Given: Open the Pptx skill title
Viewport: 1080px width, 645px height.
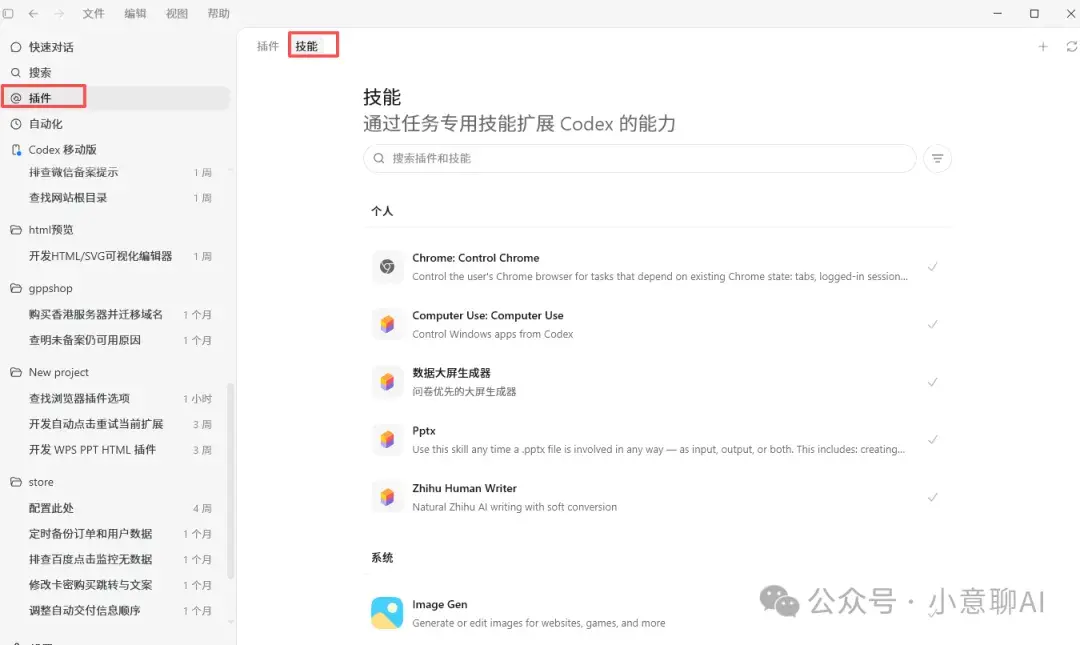Looking at the screenshot, I should [424, 431].
